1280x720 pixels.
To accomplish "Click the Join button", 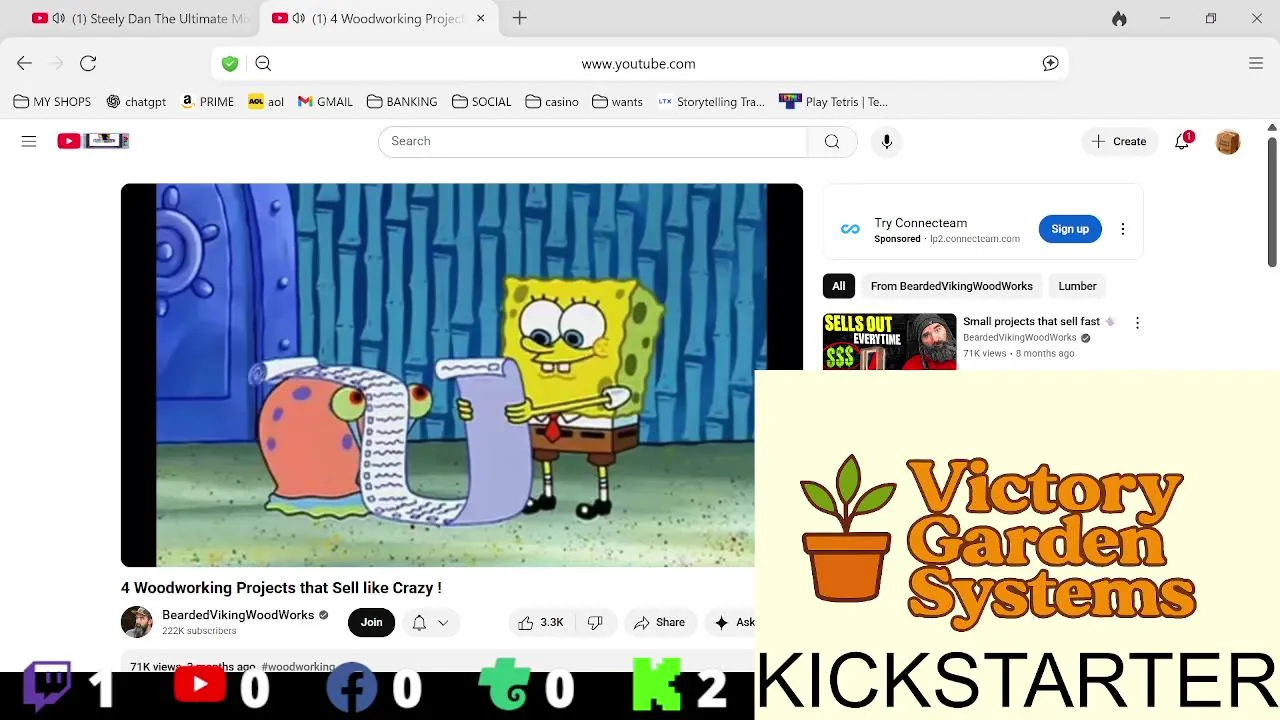I will 371,622.
